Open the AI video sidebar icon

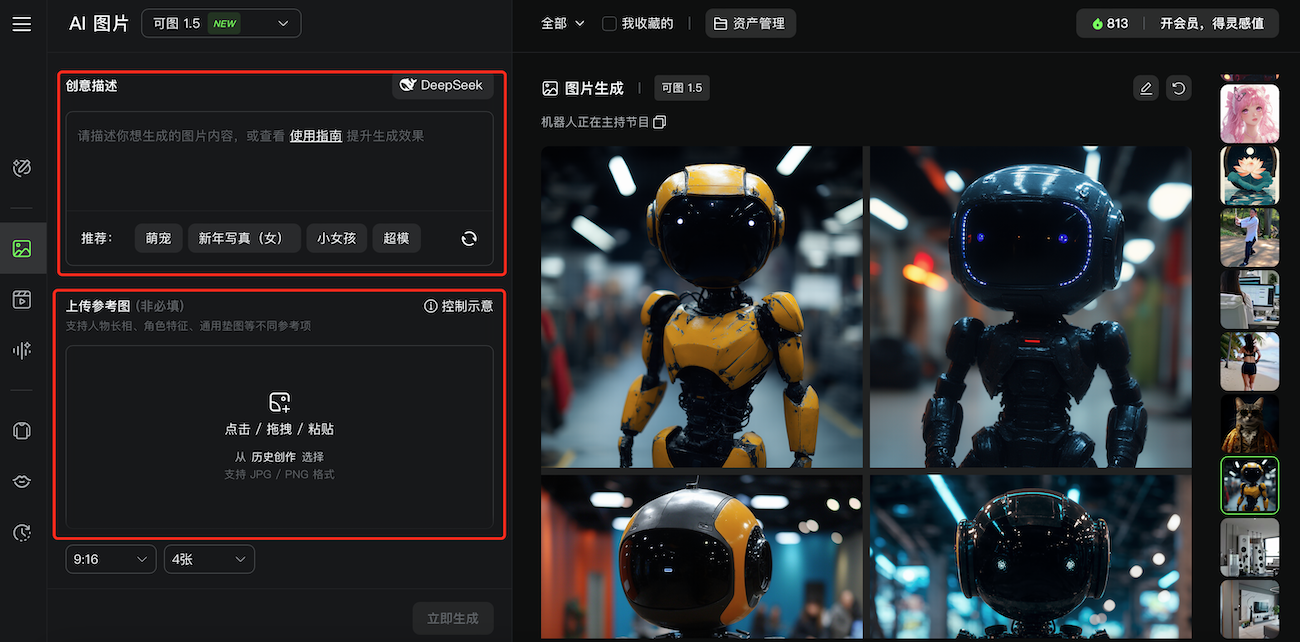coord(22,299)
